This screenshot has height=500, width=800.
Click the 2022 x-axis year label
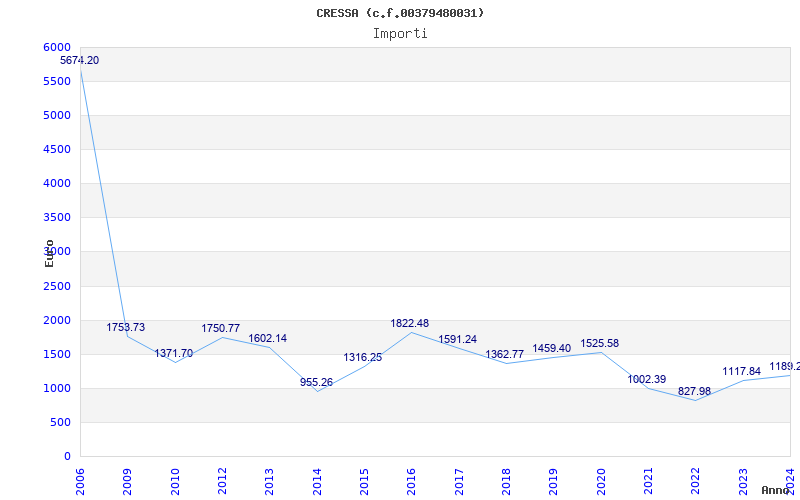695,482
